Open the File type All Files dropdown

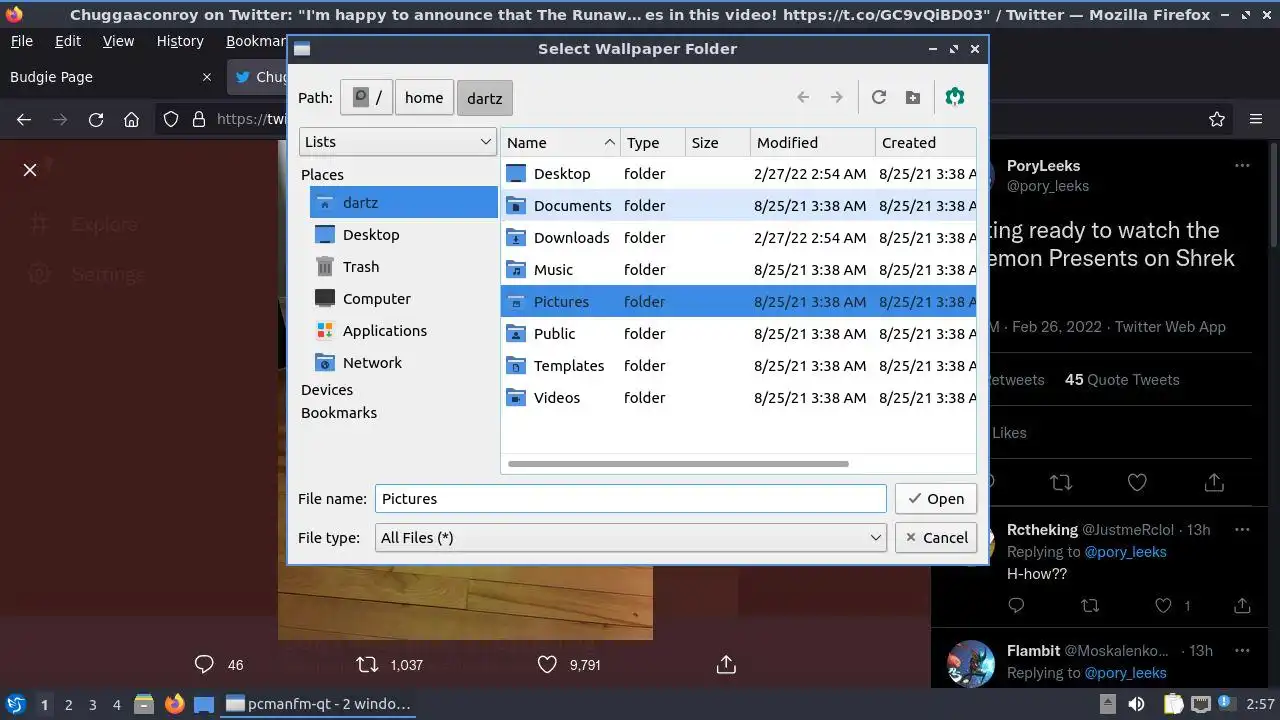coord(631,537)
